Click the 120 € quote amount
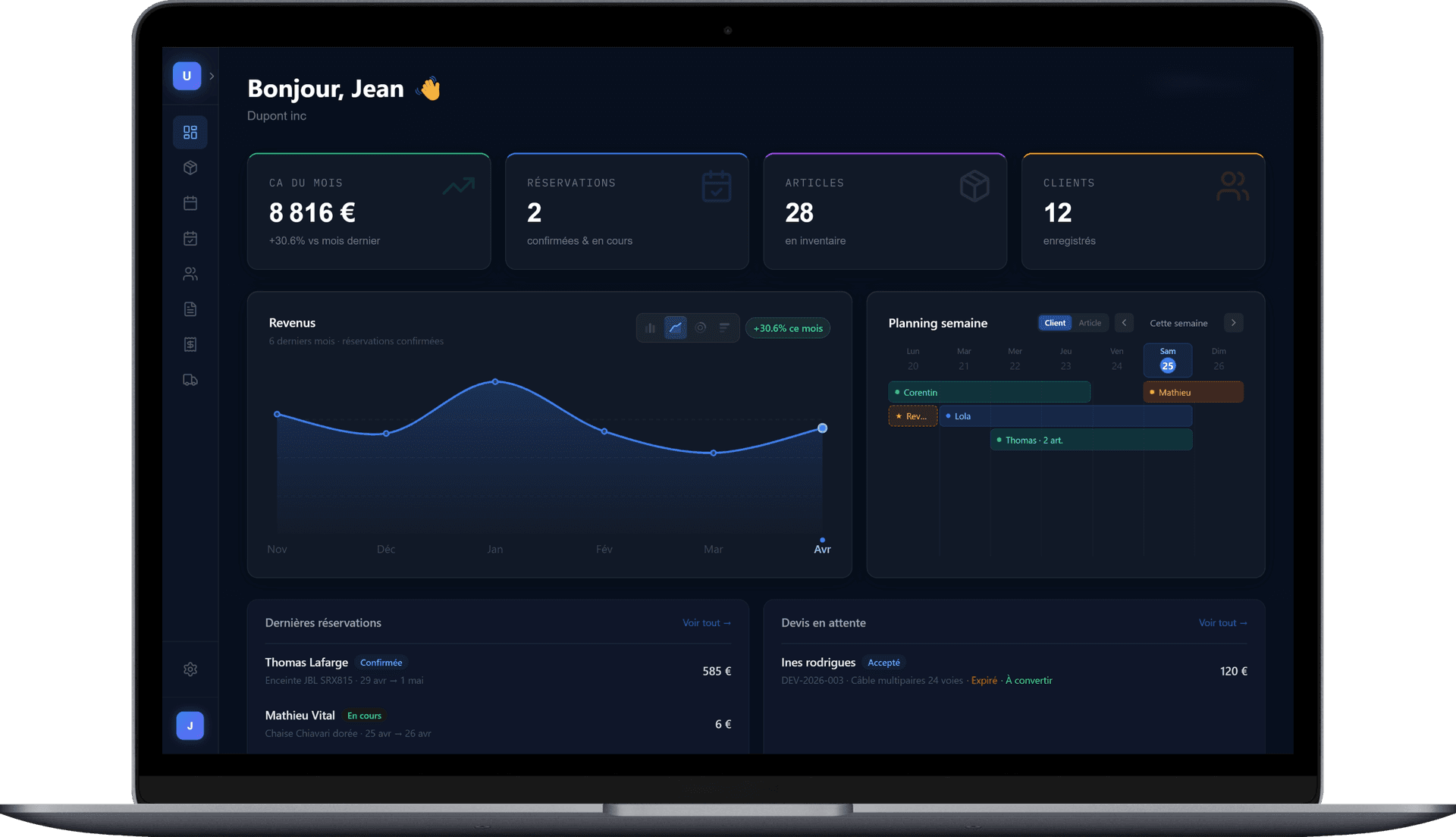The height and width of the screenshot is (837, 1456). (x=1234, y=671)
